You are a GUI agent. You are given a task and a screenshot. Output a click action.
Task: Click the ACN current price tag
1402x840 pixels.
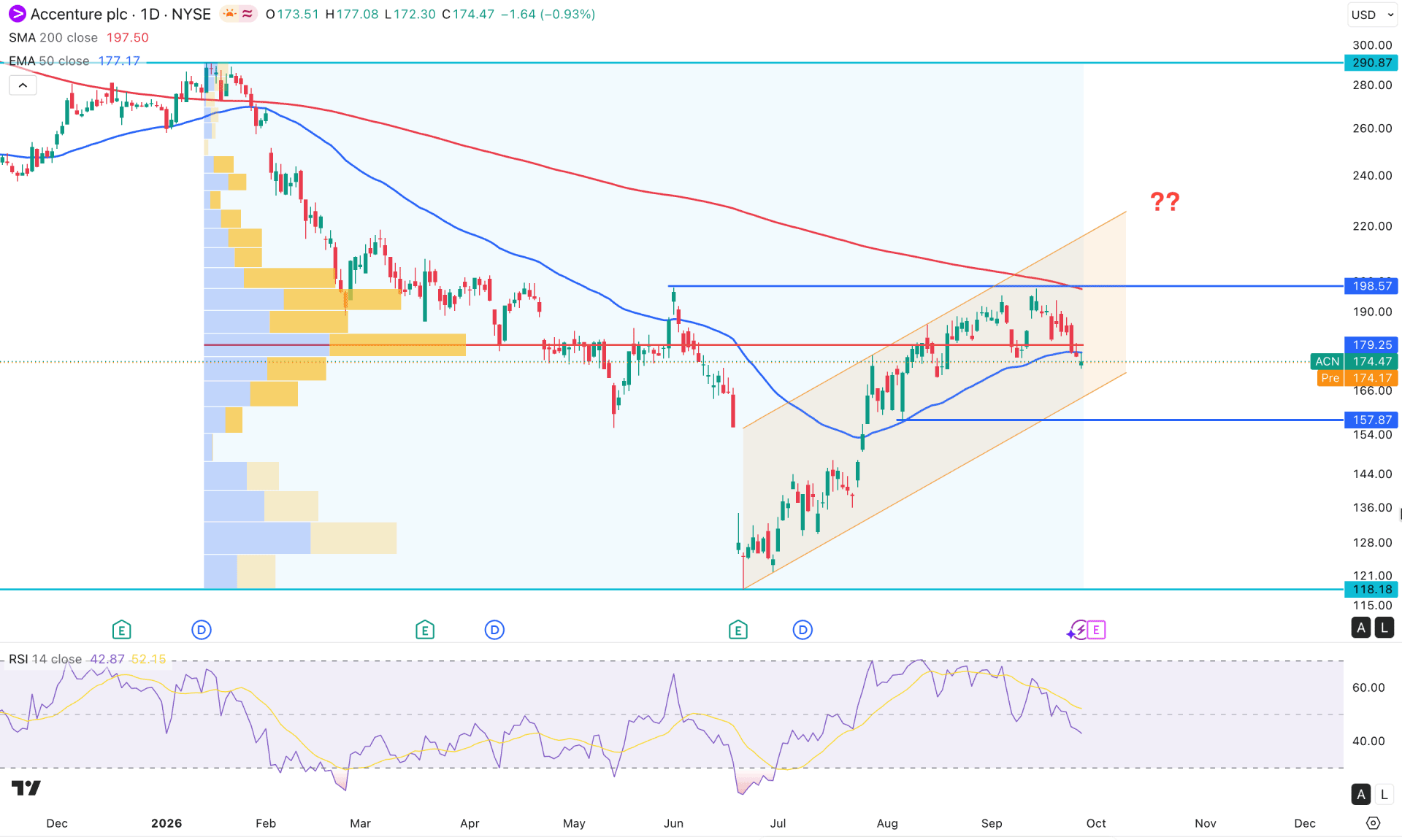pyautogui.click(x=1355, y=361)
